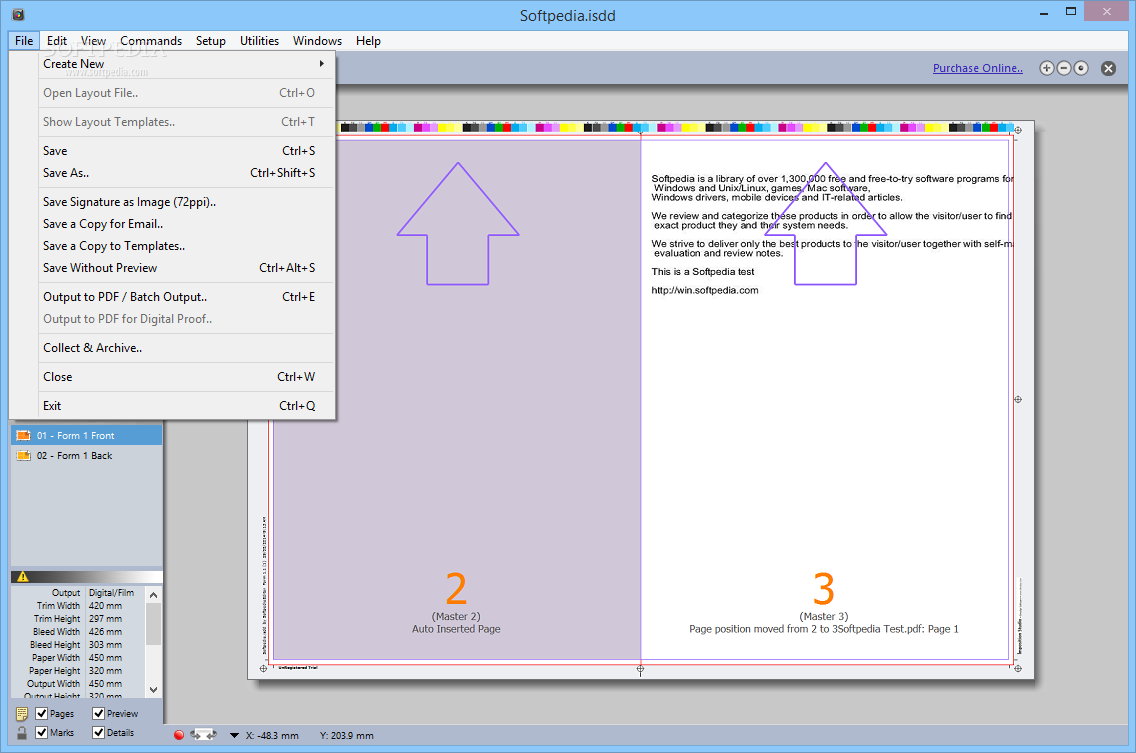Viewport: 1136px width, 753px height.
Task: Select 01 - Form 1 Front in list
Action: [x=86, y=436]
